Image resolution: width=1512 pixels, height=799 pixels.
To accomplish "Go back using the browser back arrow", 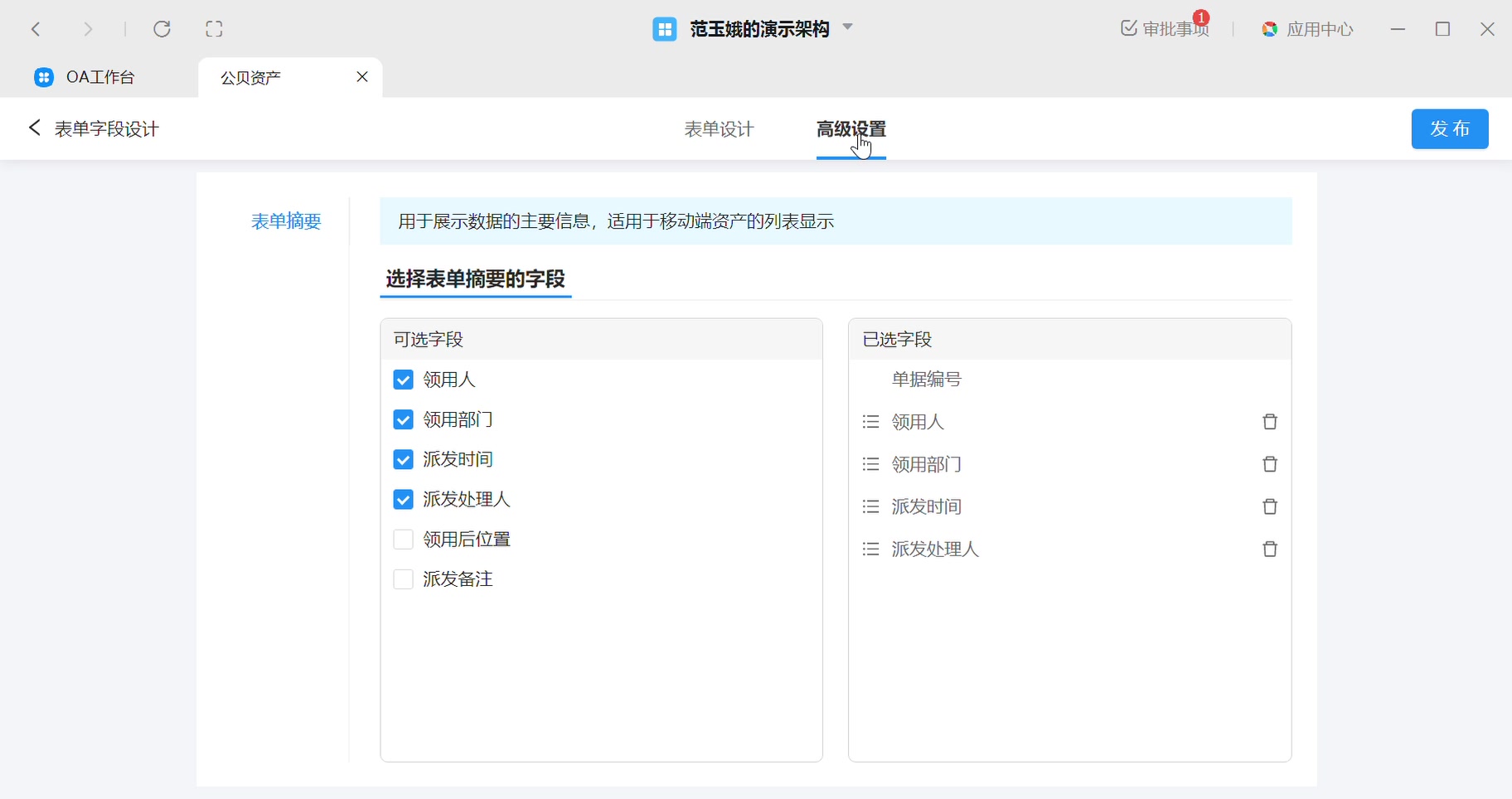I will (36, 29).
